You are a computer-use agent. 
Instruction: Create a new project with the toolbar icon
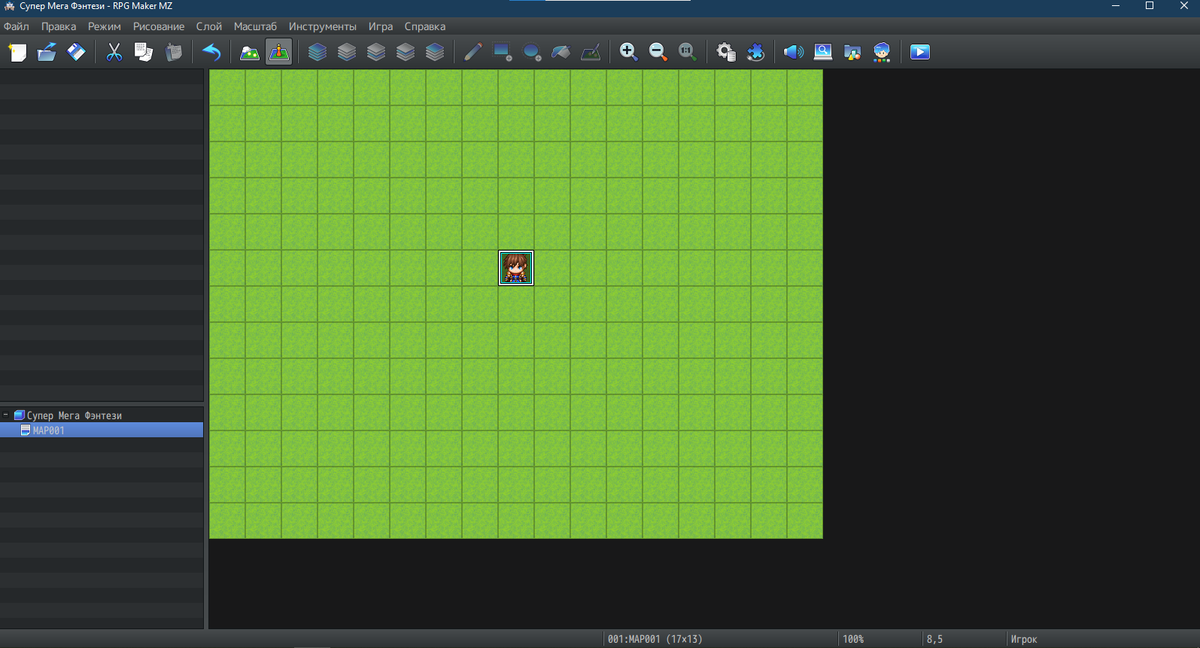point(17,52)
